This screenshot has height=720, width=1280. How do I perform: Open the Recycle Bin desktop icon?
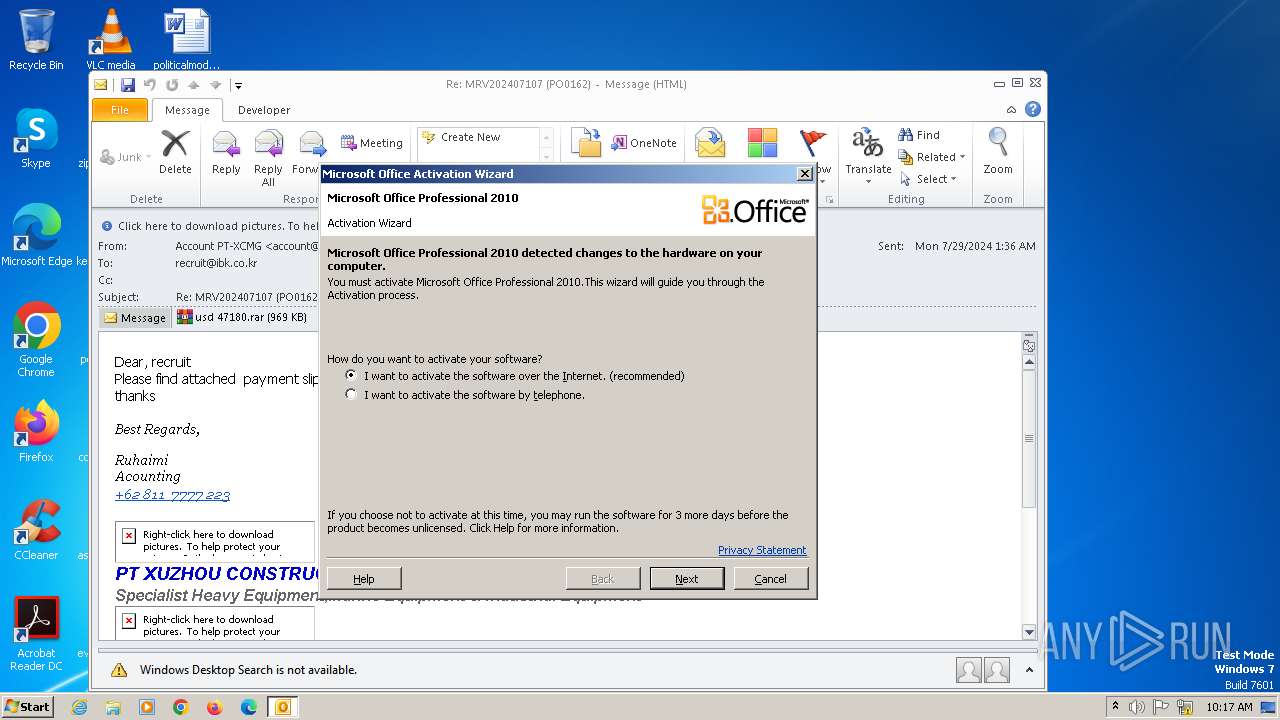point(36,40)
